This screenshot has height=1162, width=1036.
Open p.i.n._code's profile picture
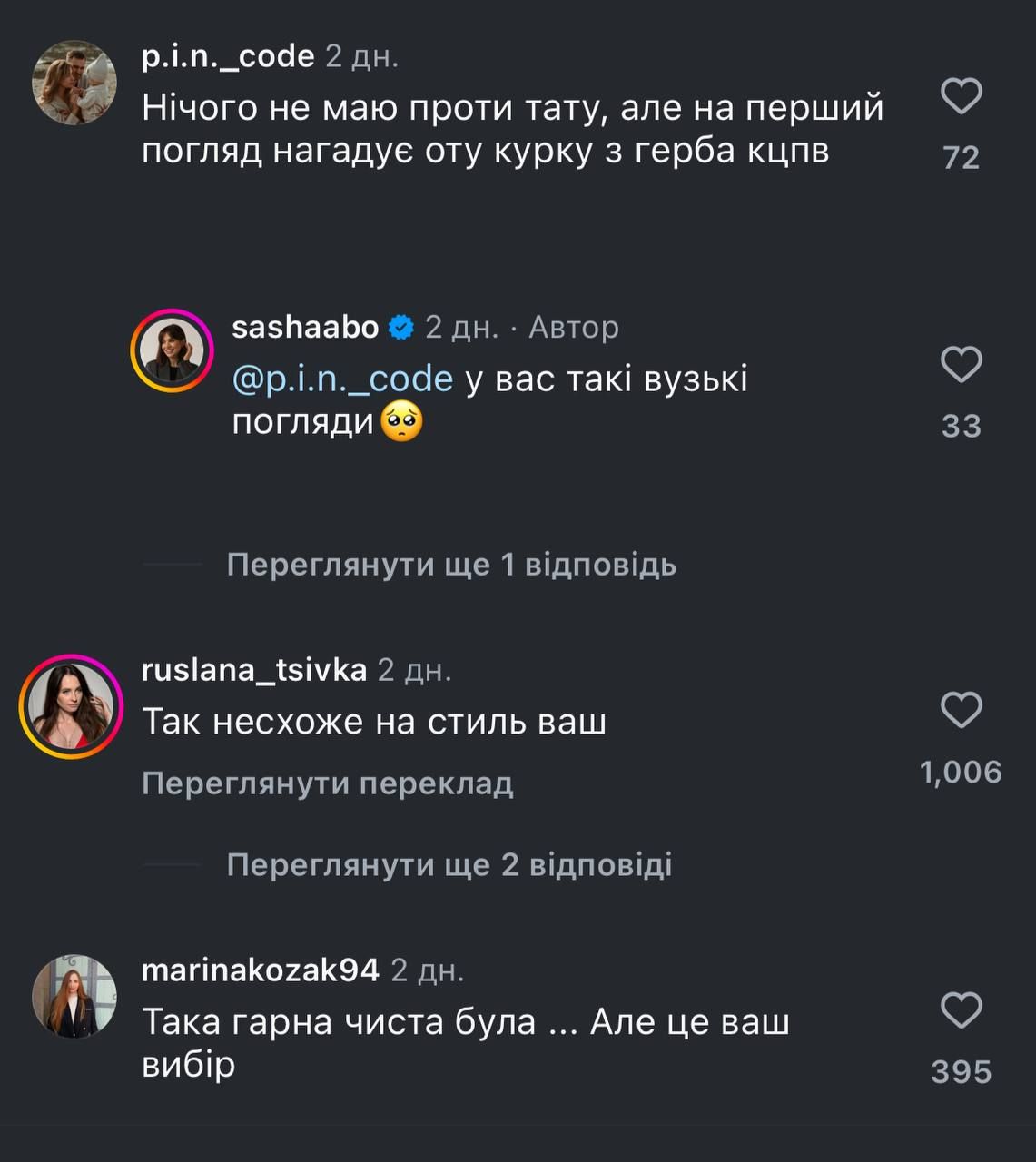(x=74, y=80)
